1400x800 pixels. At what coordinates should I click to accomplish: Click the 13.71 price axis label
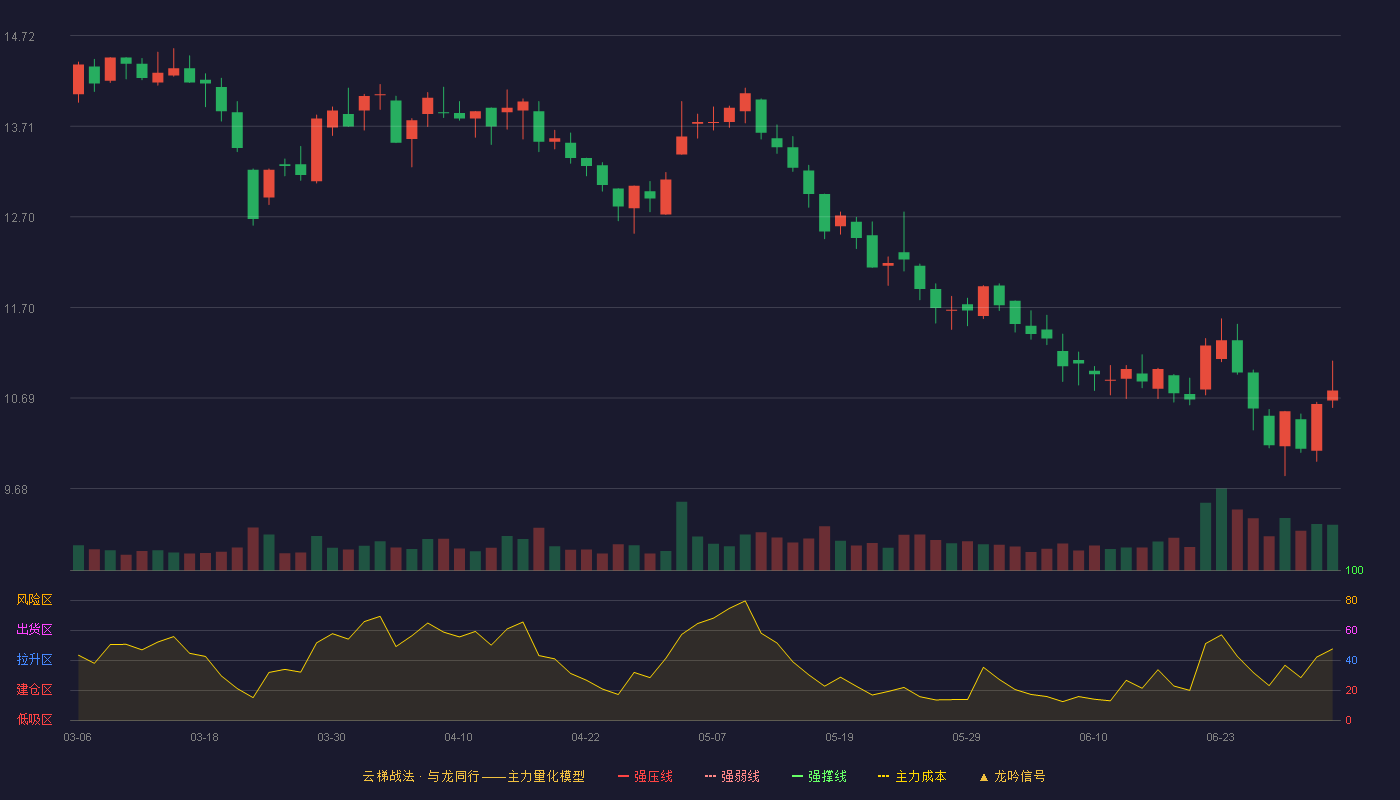tap(19, 128)
